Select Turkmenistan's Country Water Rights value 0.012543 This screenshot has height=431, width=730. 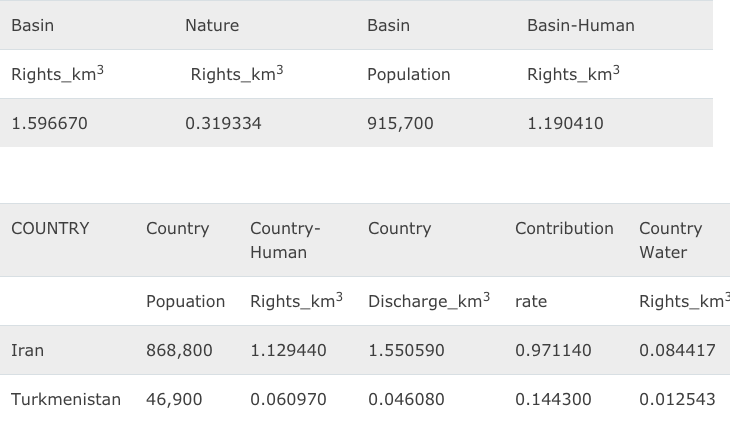[x=677, y=400]
